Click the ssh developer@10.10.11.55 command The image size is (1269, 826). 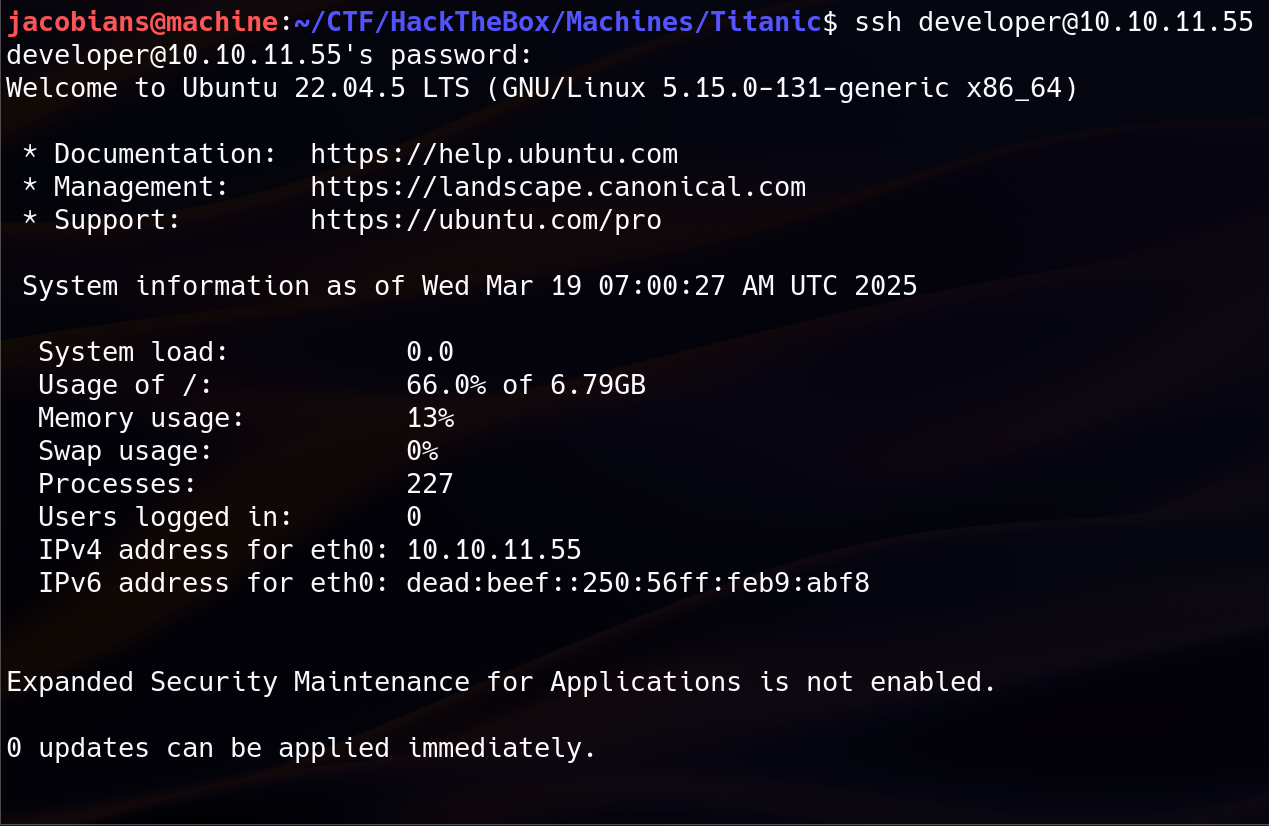(x=1054, y=22)
